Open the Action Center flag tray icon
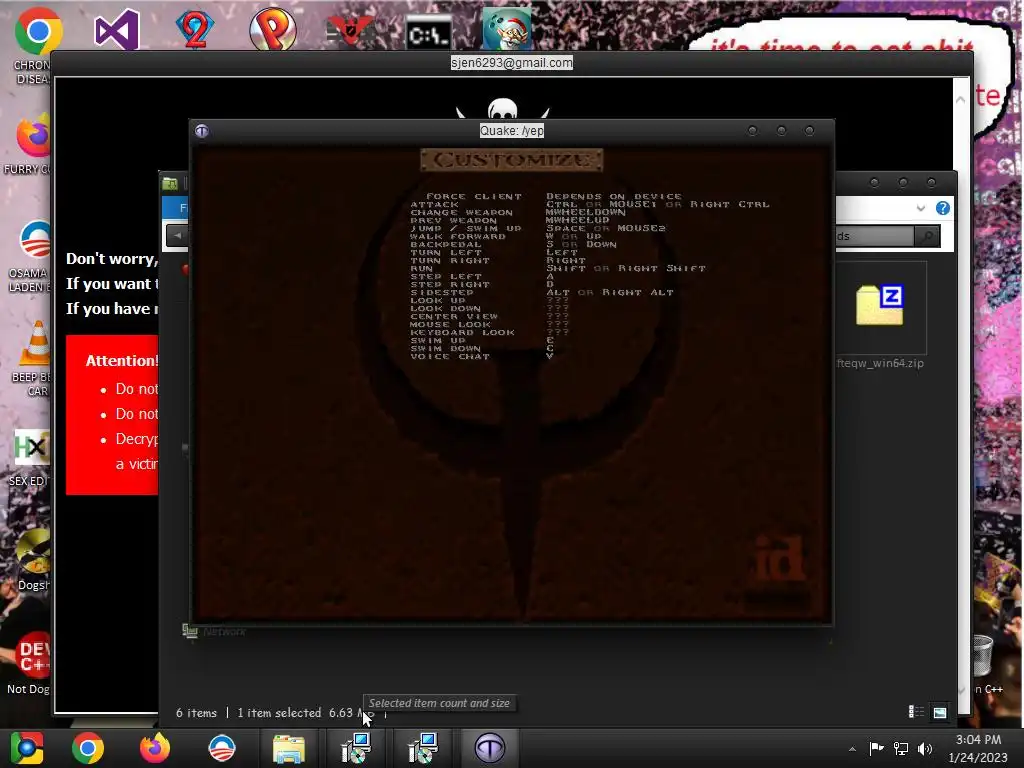Viewport: 1024px width, 768px height. [x=876, y=748]
